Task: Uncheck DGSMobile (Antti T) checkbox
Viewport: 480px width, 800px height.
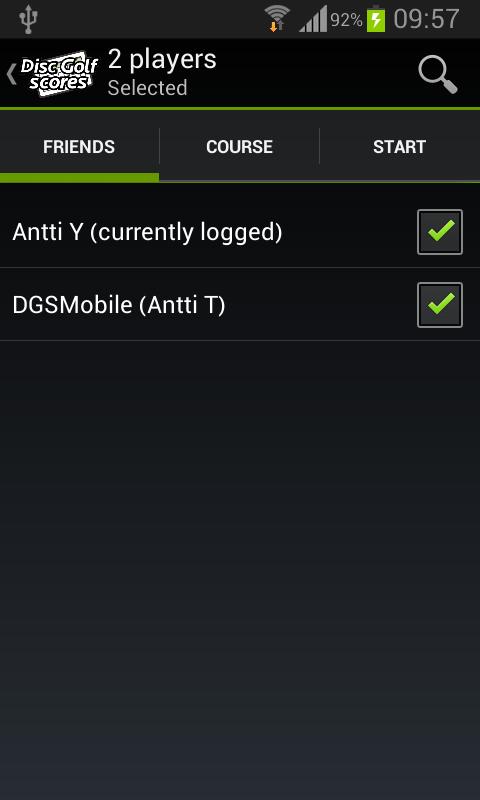Action: point(440,305)
